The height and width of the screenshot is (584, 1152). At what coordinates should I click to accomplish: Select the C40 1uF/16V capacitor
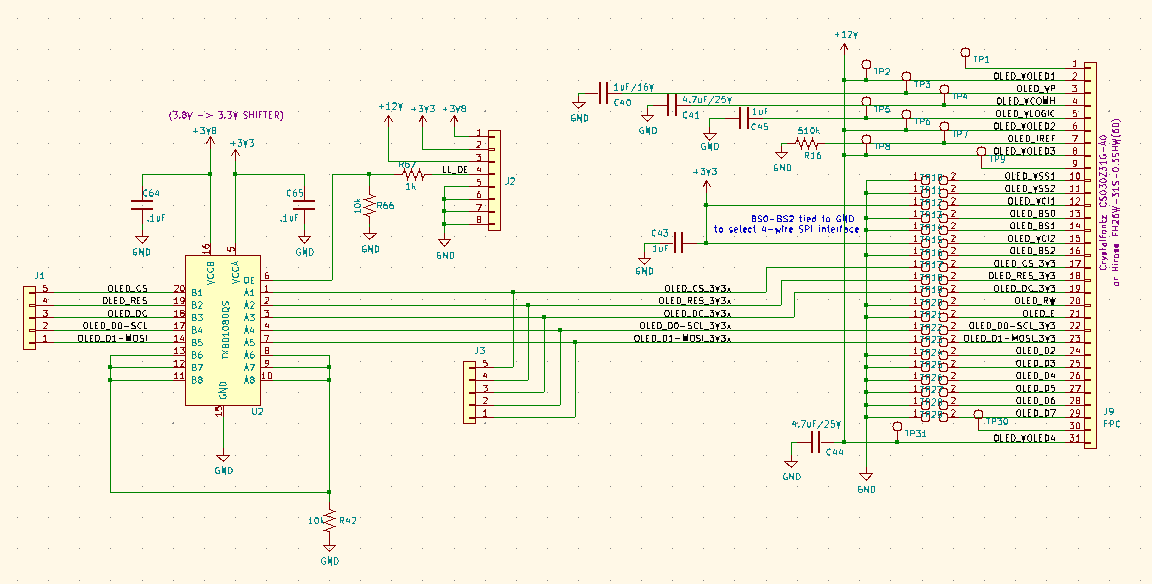pyautogui.click(x=603, y=93)
